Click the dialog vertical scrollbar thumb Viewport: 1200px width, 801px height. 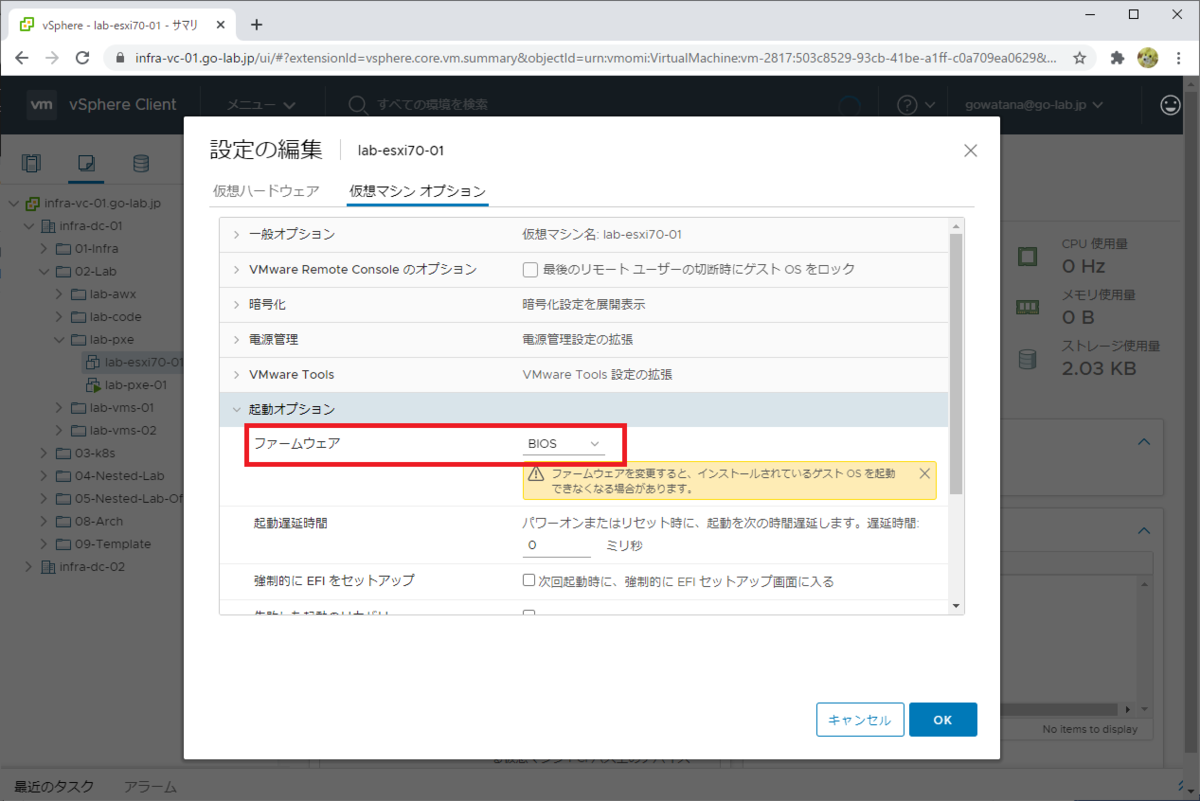(x=956, y=364)
